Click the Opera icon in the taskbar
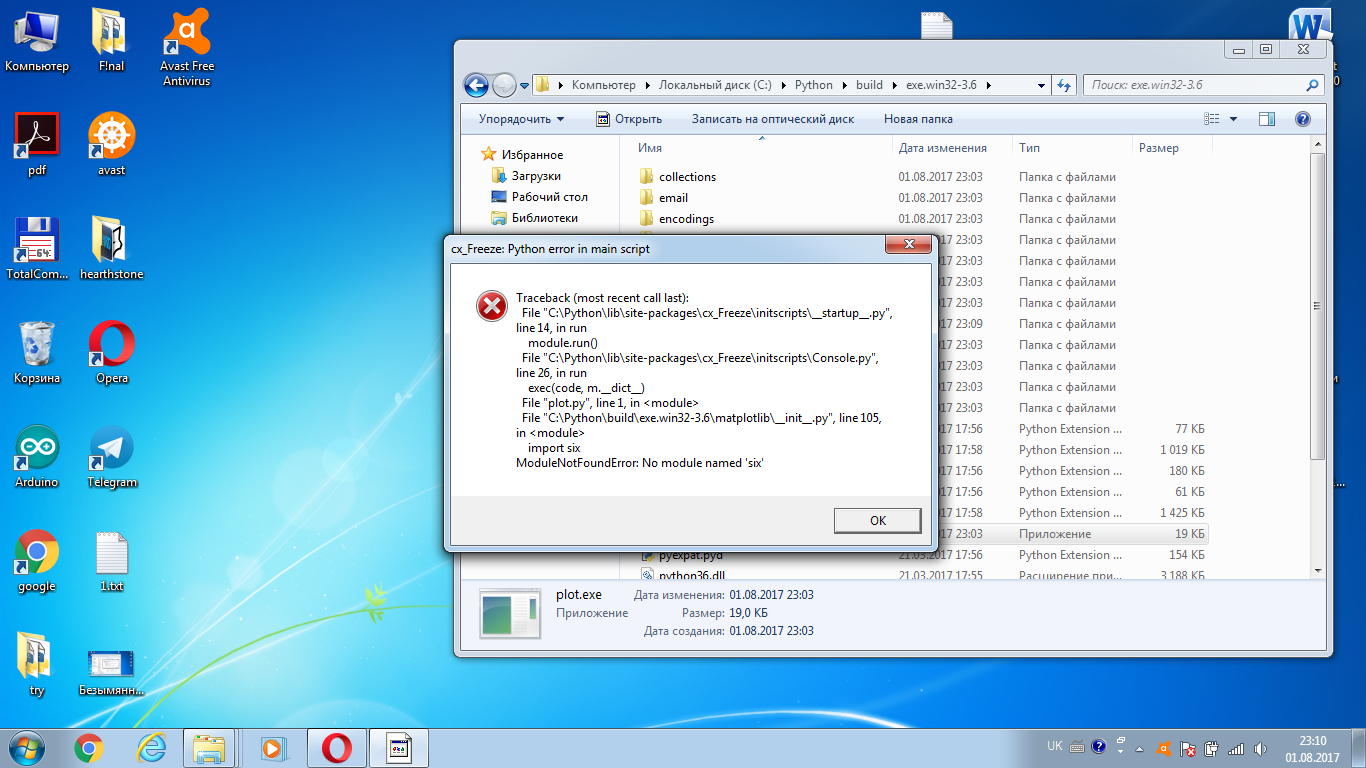Image resolution: width=1366 pixels, height=768 pixels. click(x=336, y=747)
